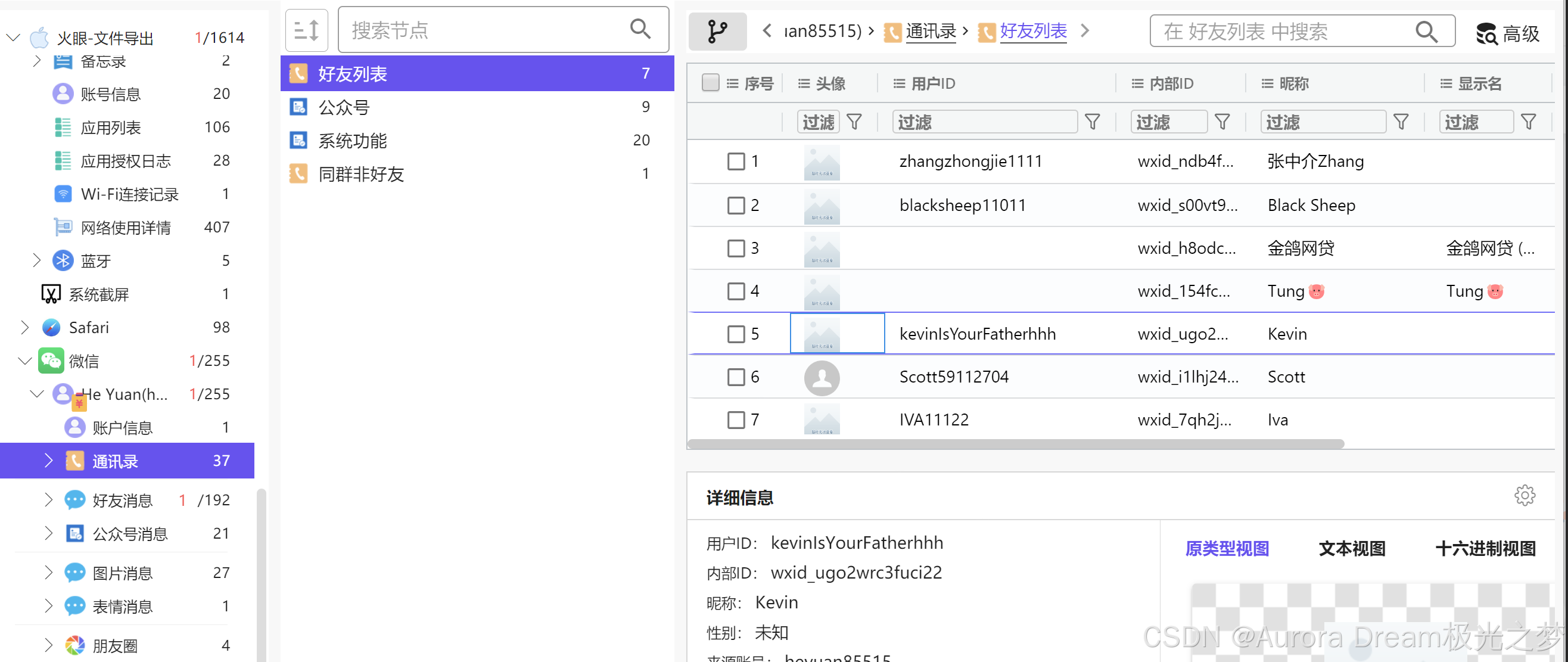Click the filter funnel for 用户ID column
The image size is (1568, 662).
[x=1092, y=122]
